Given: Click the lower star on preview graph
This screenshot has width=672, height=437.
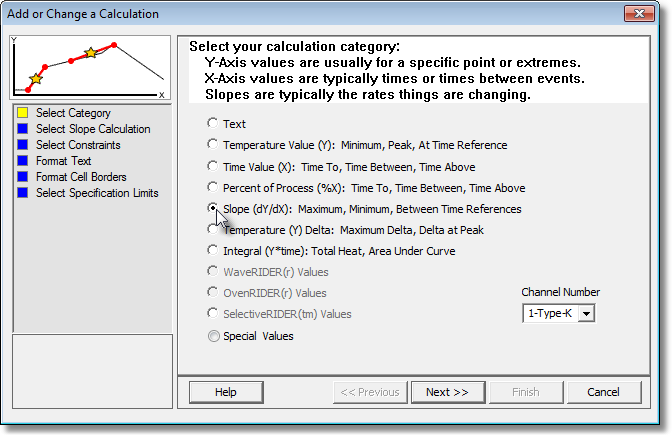Looking at the screenshot, I should [36, 79].
